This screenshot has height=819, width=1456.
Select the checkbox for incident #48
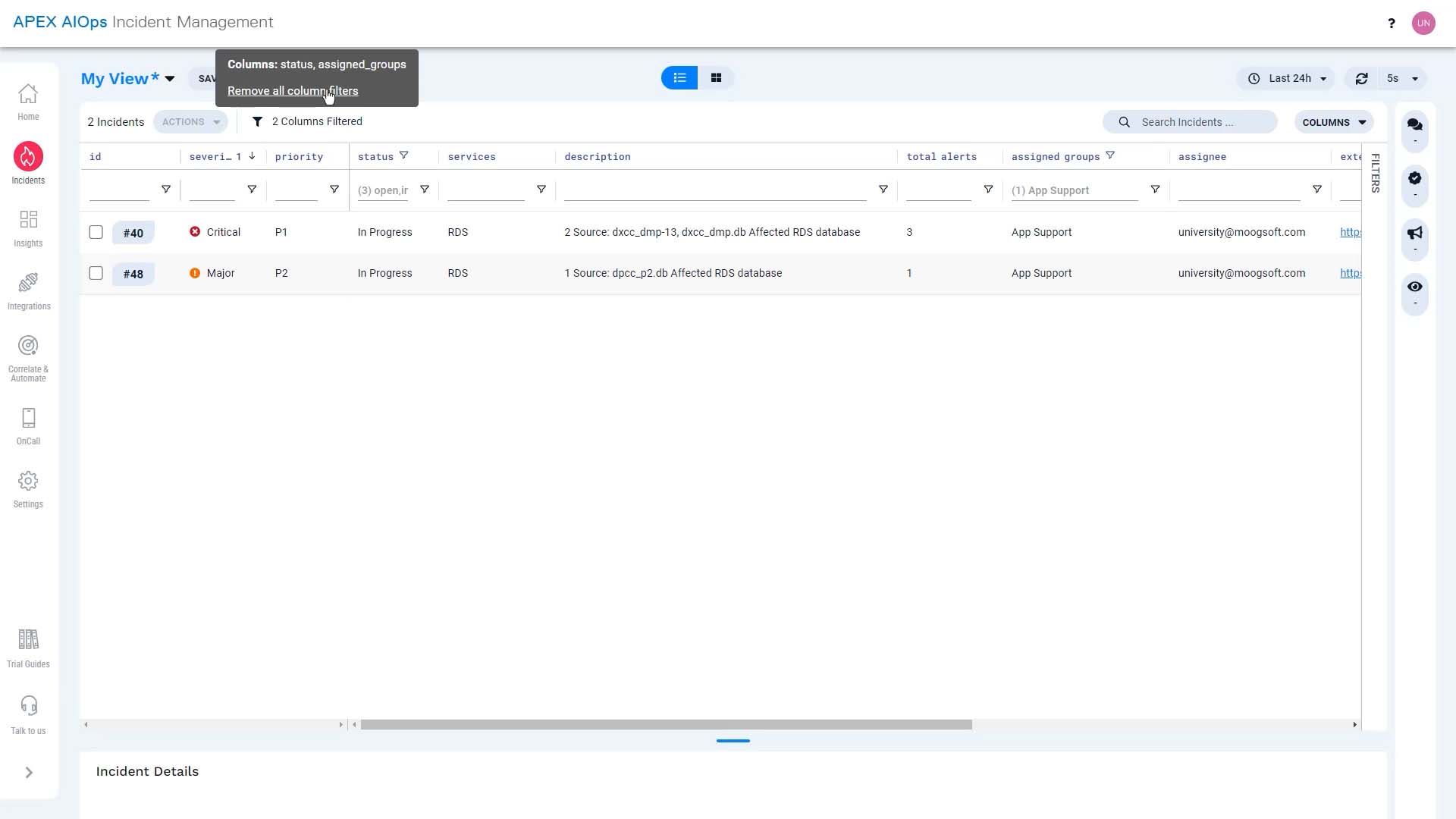click(x=96, y=273)
